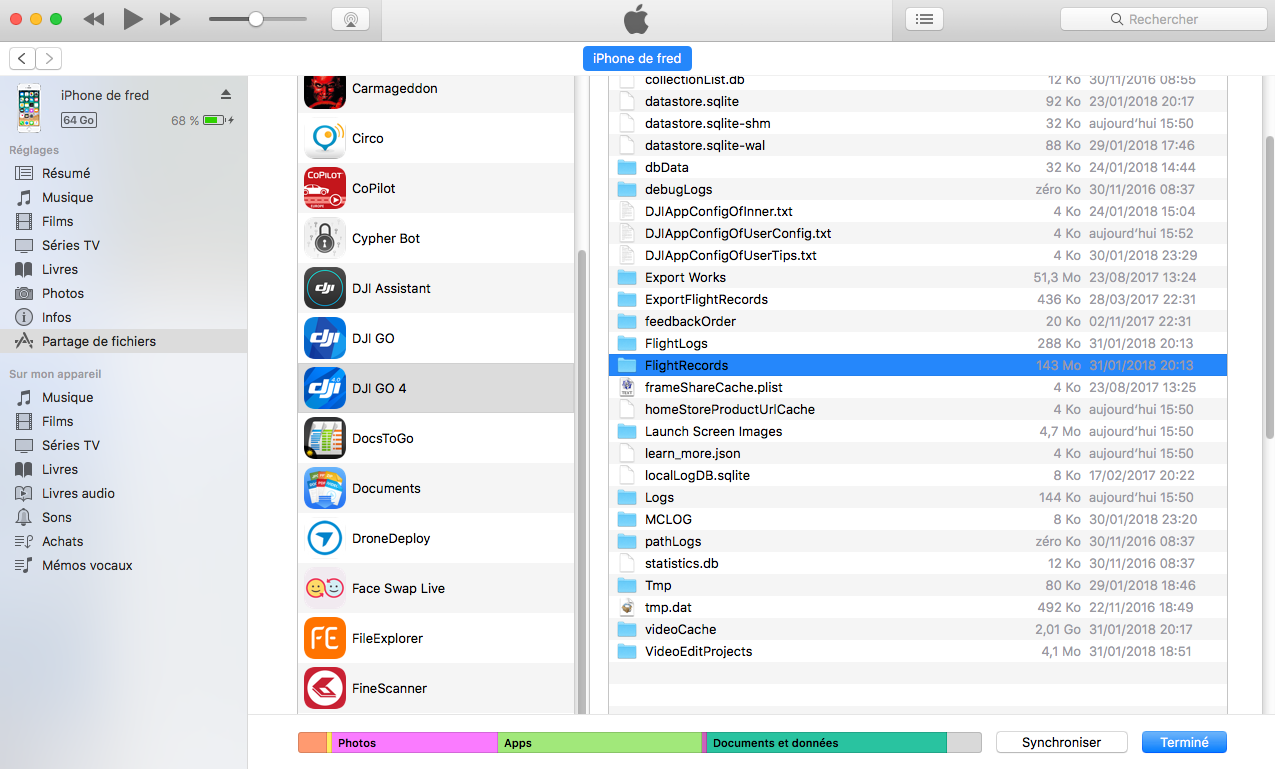1275x769 pixels.
Task: Click the rewind playback button
Action: point(94,19)
